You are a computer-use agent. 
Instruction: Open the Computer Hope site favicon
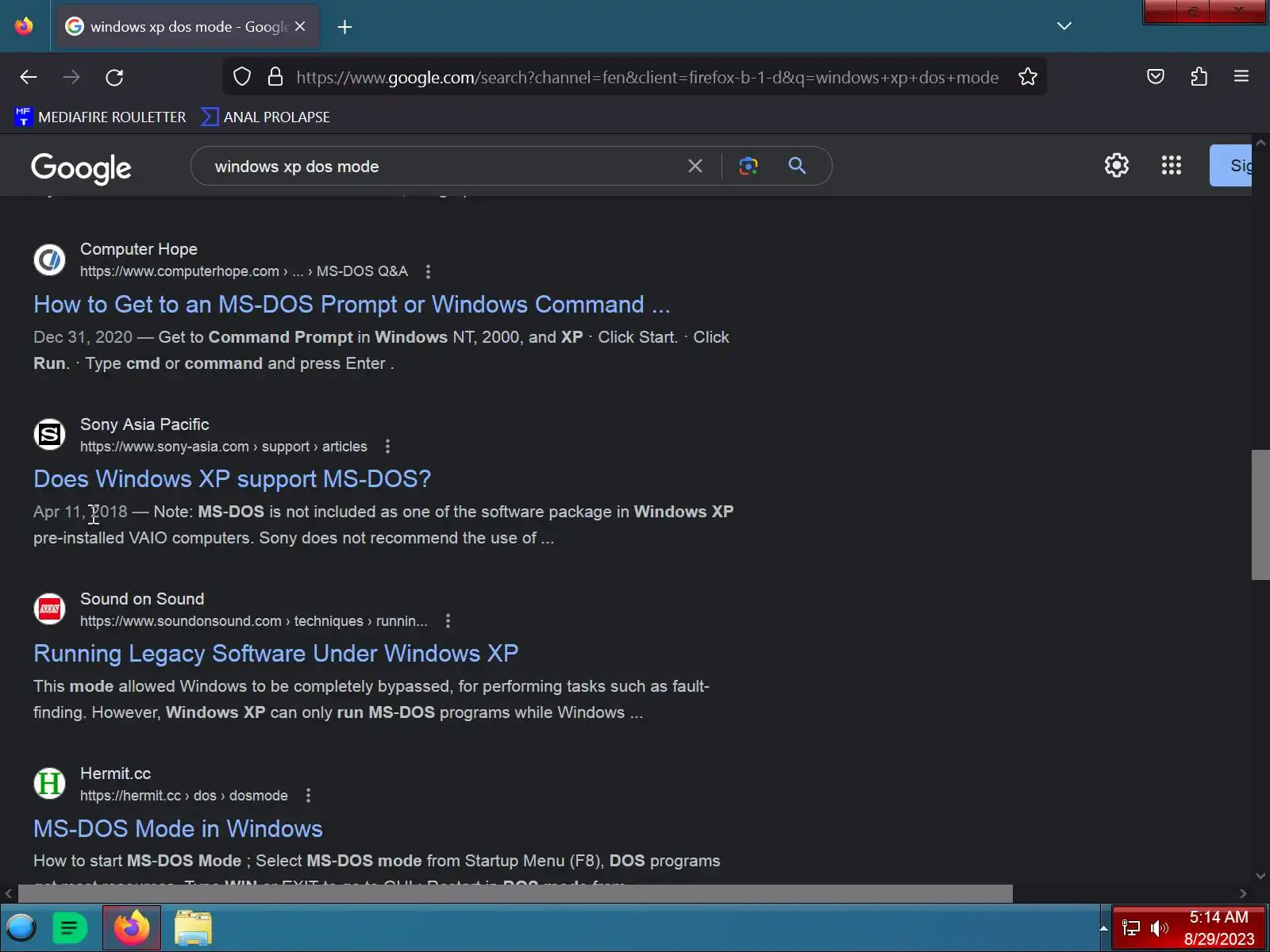(49, 259)
